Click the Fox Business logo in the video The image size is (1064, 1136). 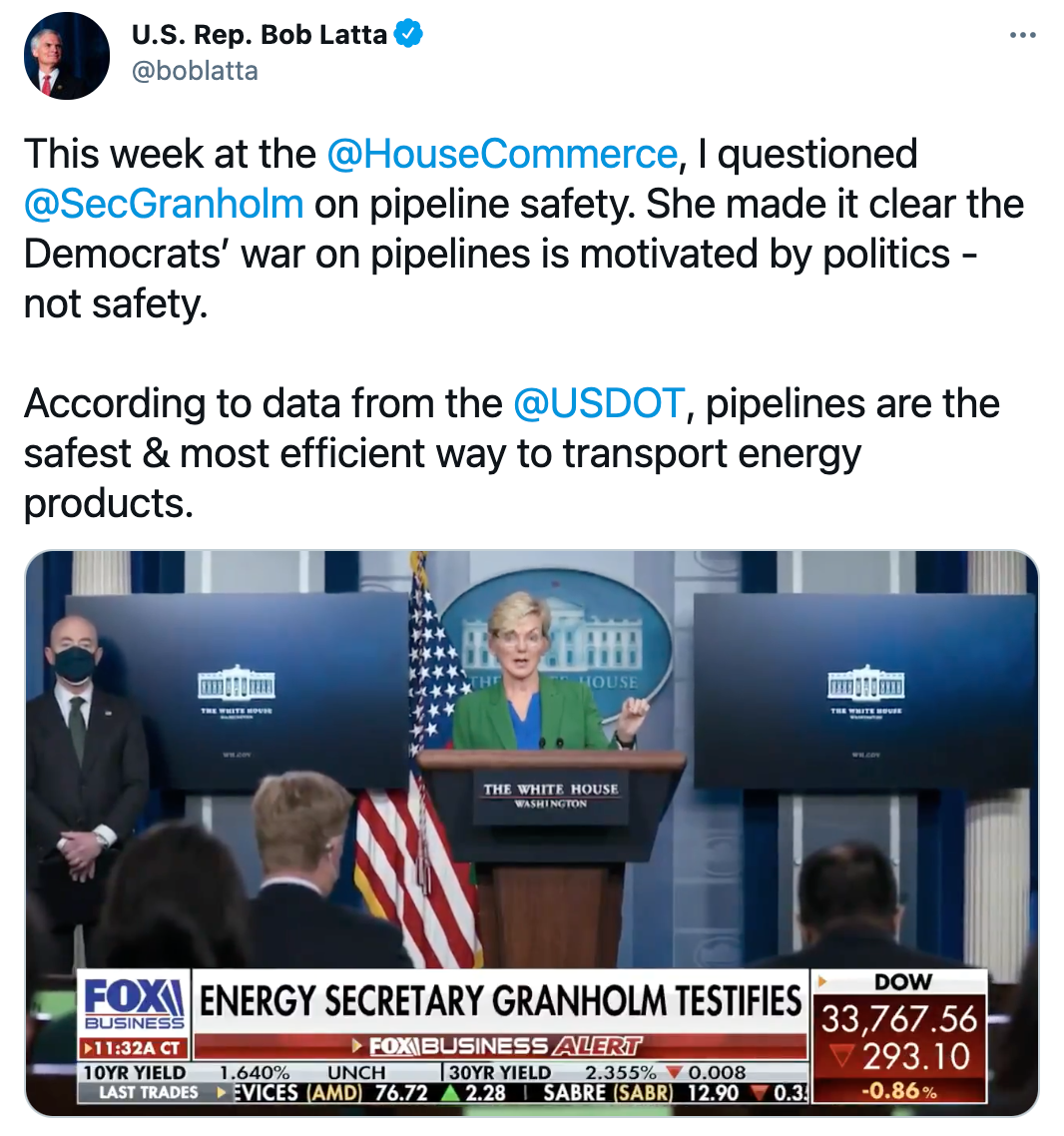(x=135, y=1003)
